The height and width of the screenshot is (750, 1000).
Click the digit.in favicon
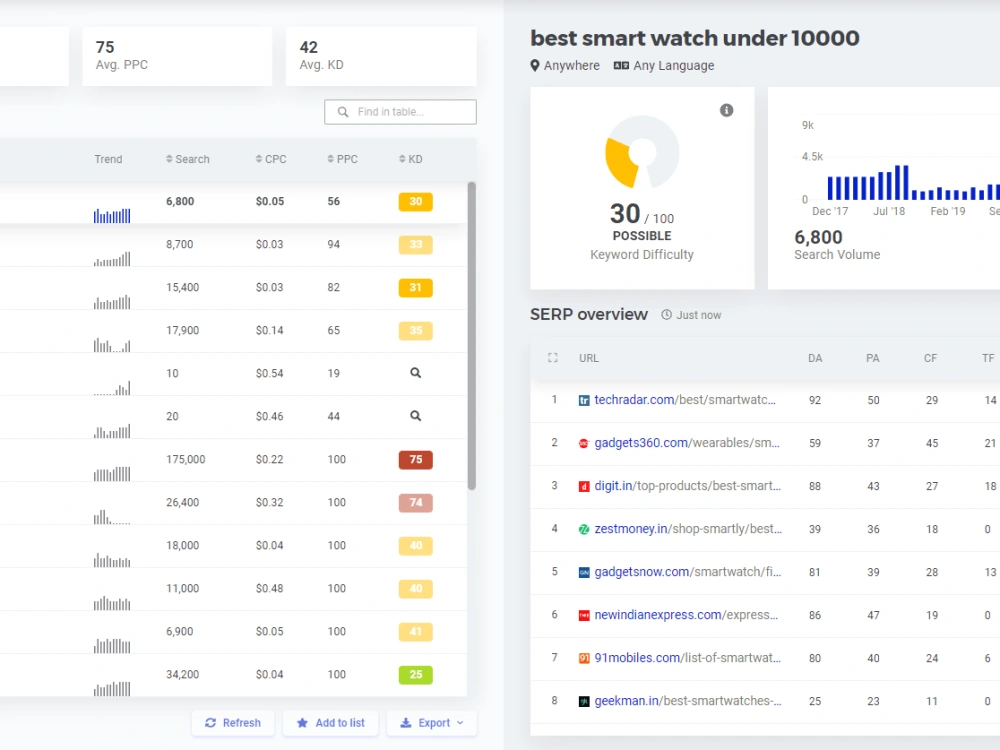[x=584, y=486]
